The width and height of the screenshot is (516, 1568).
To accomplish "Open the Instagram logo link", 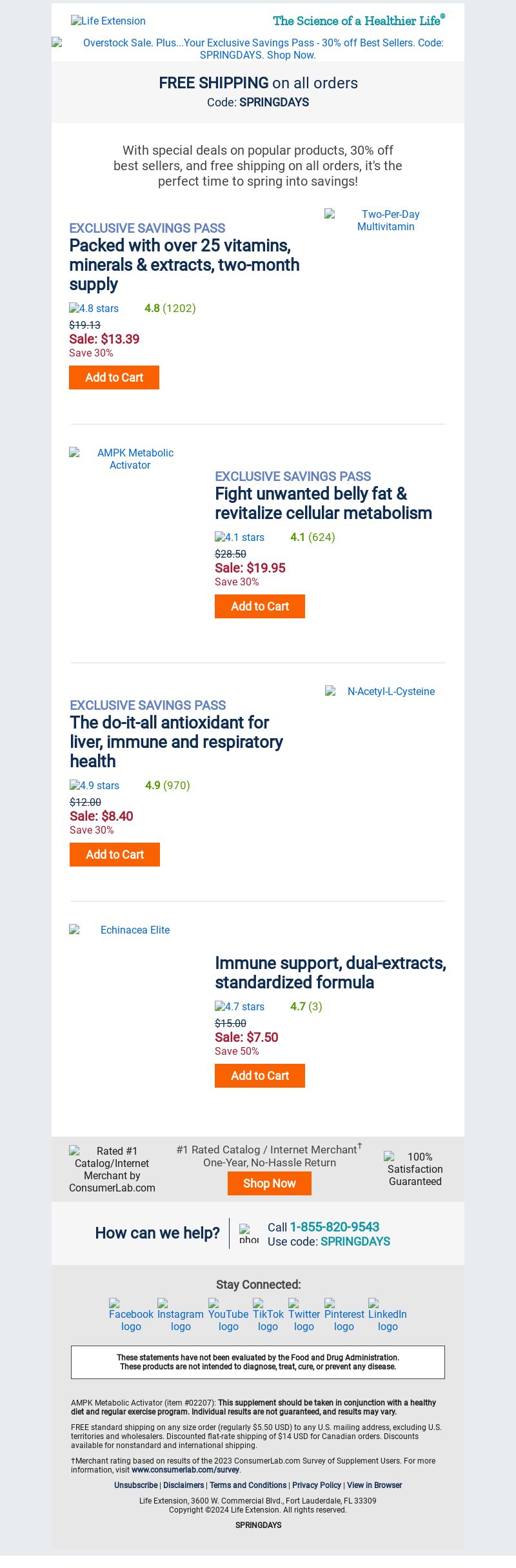I will pyautogui.click(x=181, y=1315).
